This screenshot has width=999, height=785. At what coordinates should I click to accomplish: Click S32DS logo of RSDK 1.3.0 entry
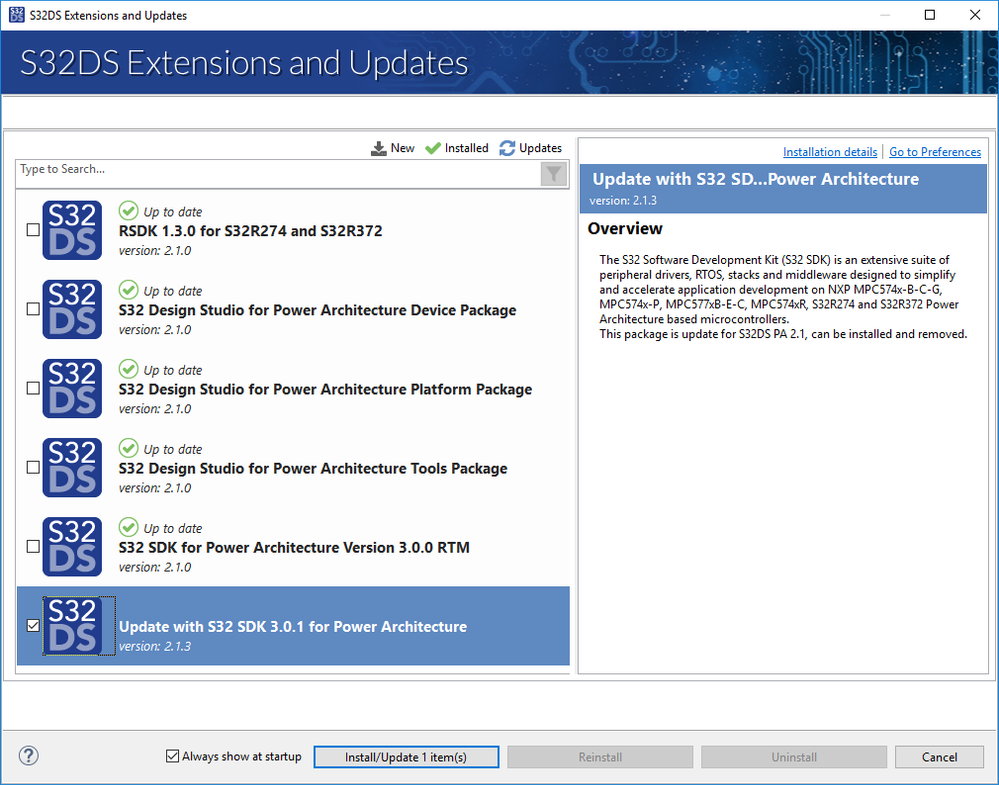(72, 230)
